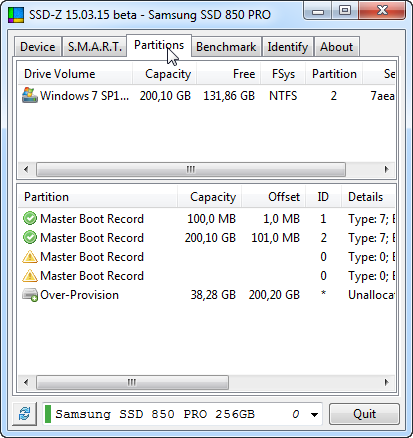Click green check icon of 100,0 MB partition

(30, 219)
